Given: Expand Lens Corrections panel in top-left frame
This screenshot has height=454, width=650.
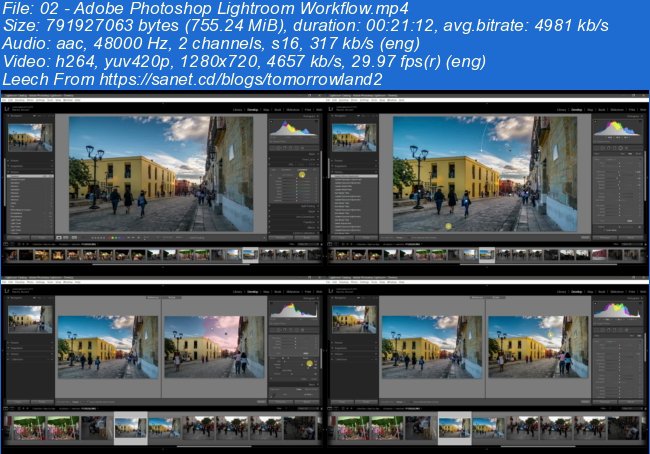Looking at the screenshot, I should [293, 217].
